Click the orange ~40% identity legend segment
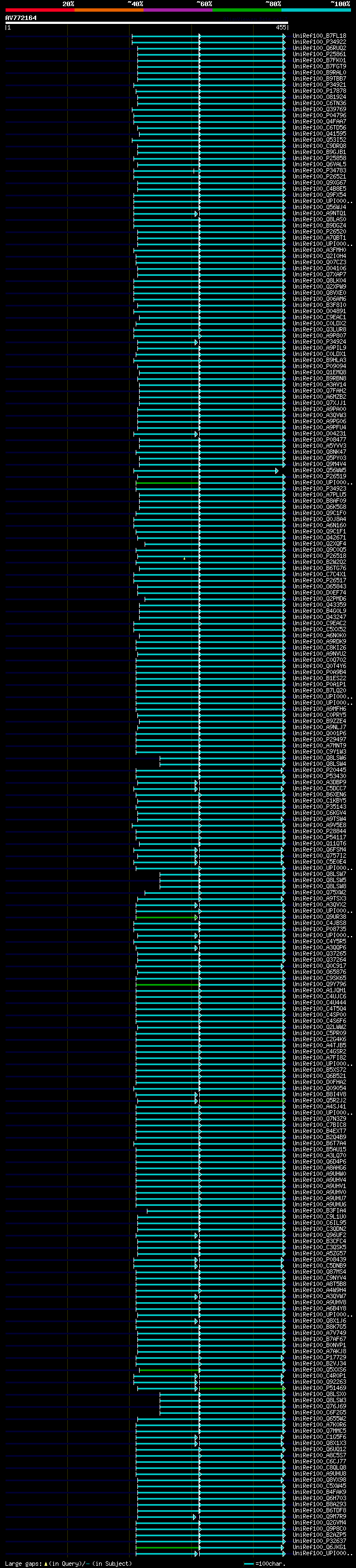356x1568 pixels. (x=109, y=10)
